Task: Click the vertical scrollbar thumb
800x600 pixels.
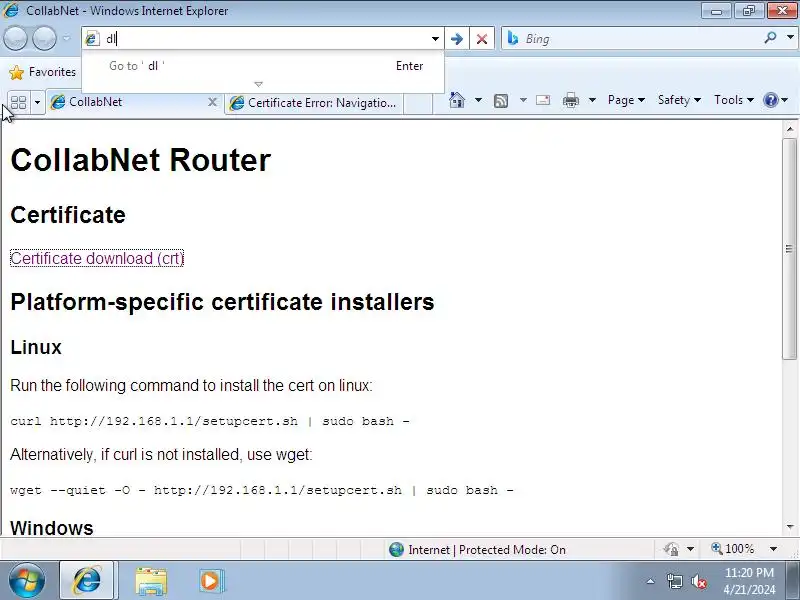Action: [790, 248]
